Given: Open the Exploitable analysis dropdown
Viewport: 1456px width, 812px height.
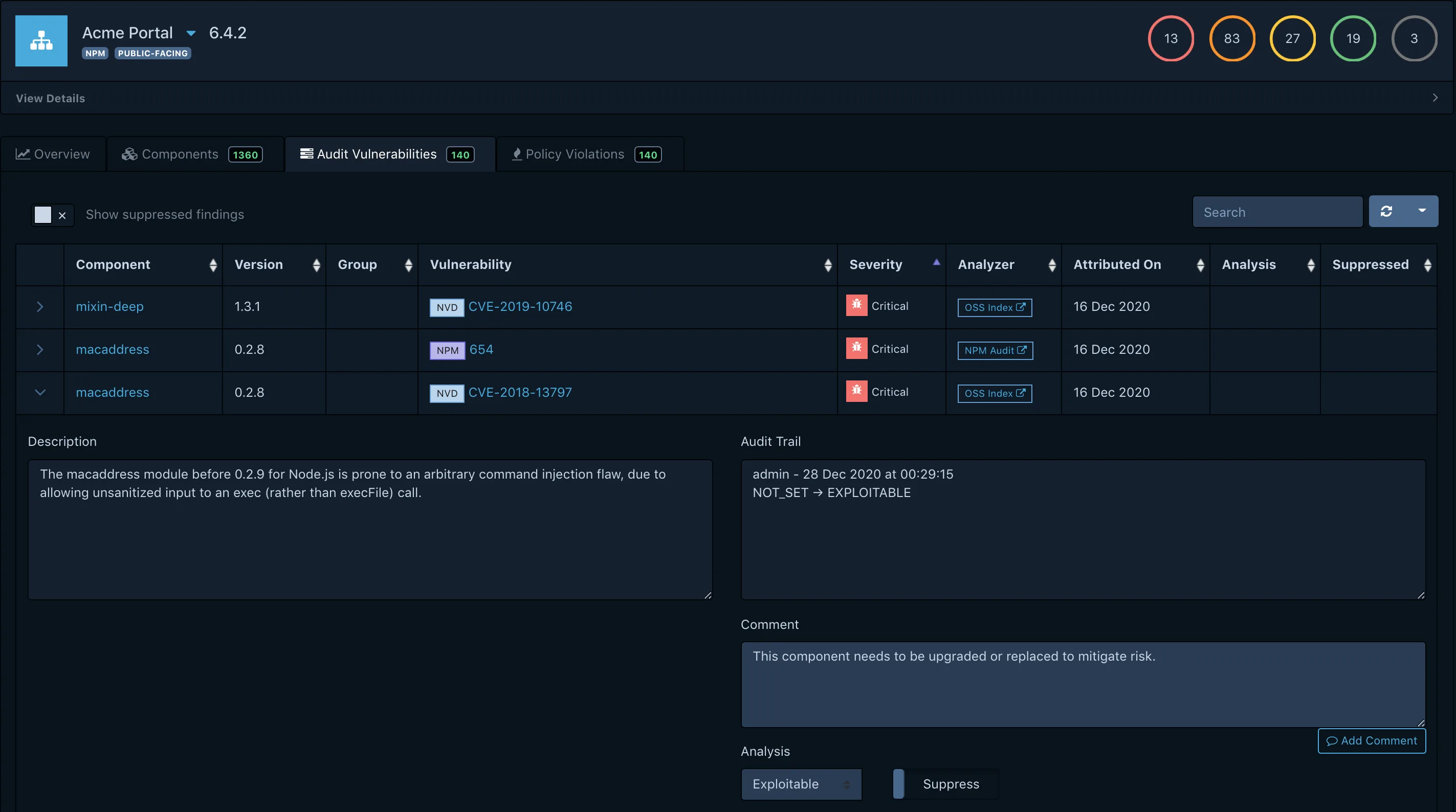Looking at the screenshot, I should point(801,784).
